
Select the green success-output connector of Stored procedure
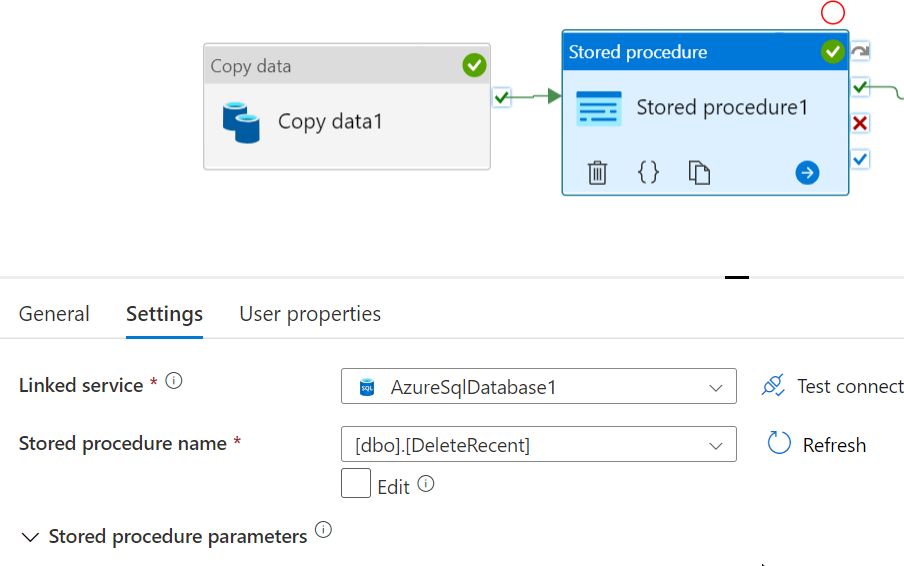point(860,87)
